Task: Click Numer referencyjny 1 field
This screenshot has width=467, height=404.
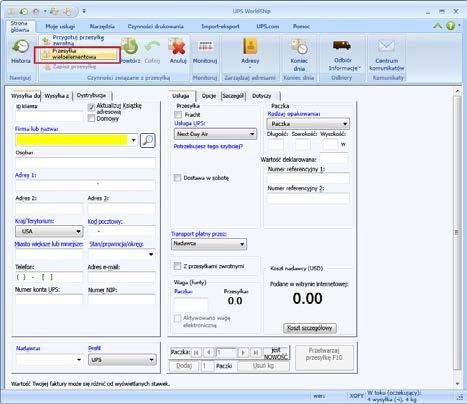Action: click(308, 178)
